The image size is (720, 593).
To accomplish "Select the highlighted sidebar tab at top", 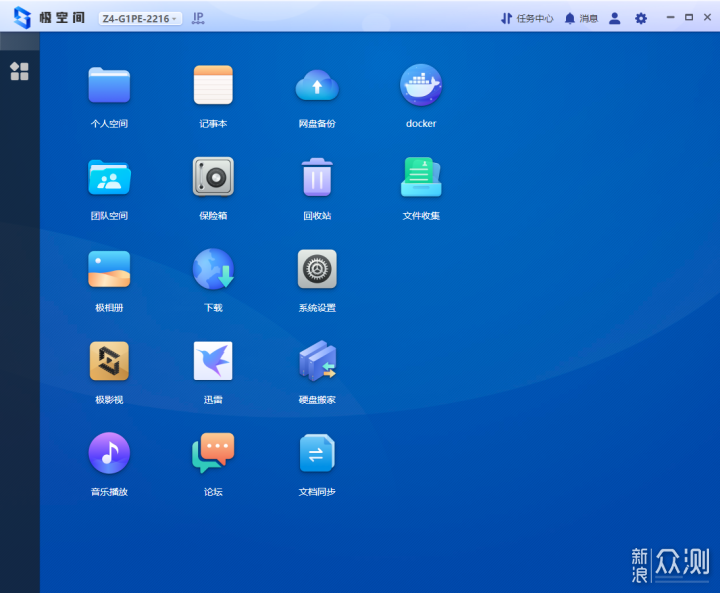I will coord(19,41).
